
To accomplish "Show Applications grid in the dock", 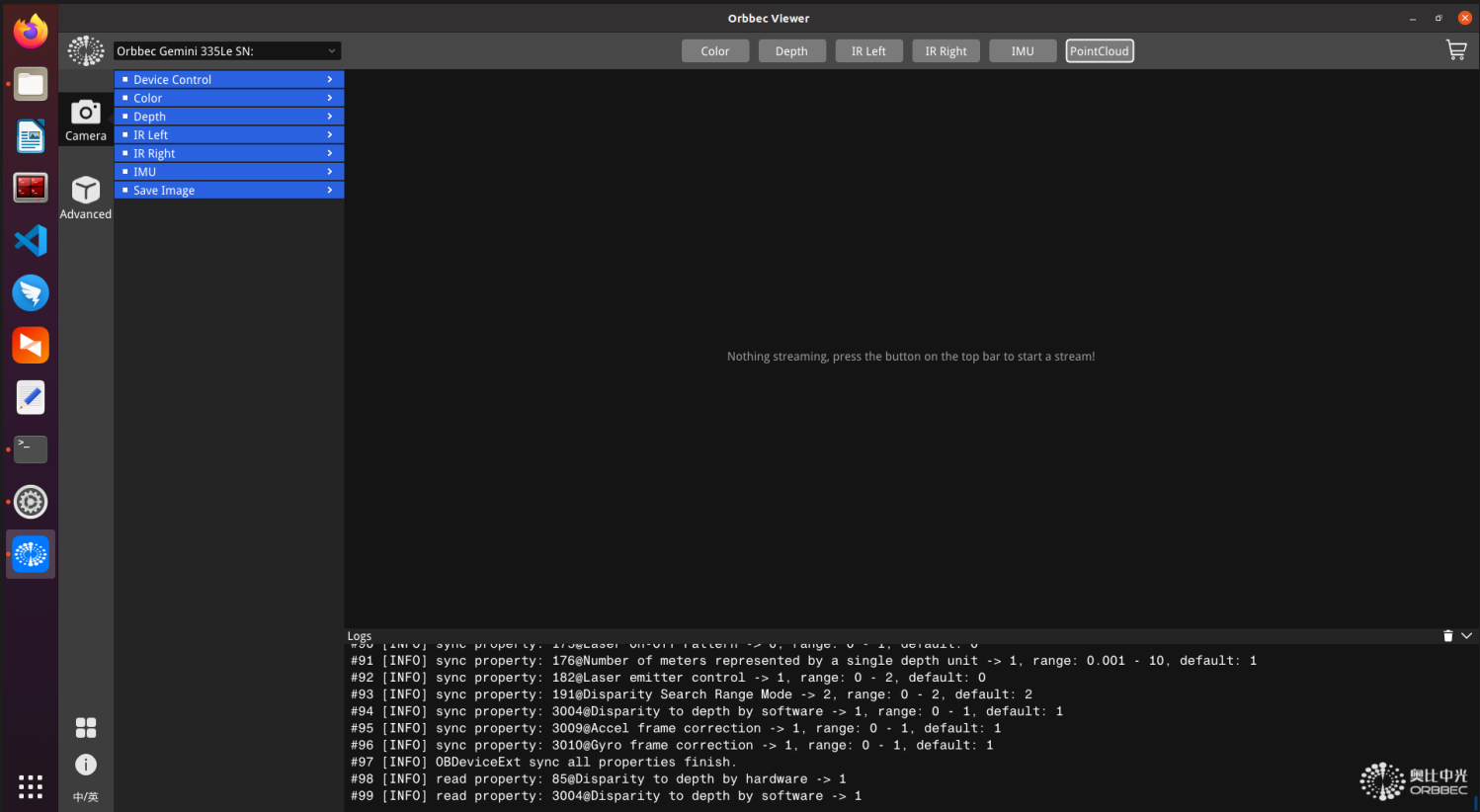I will [x=31, y=786].
